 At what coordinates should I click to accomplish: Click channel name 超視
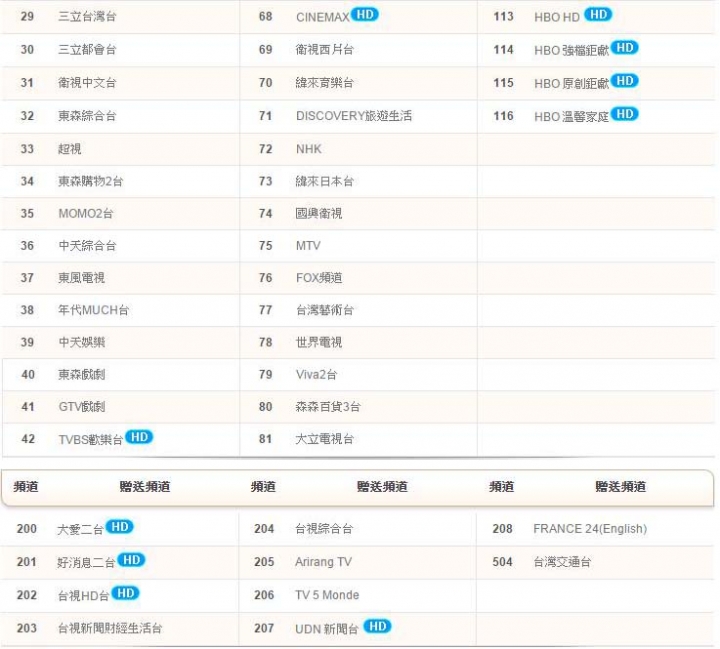pos(70,149)
